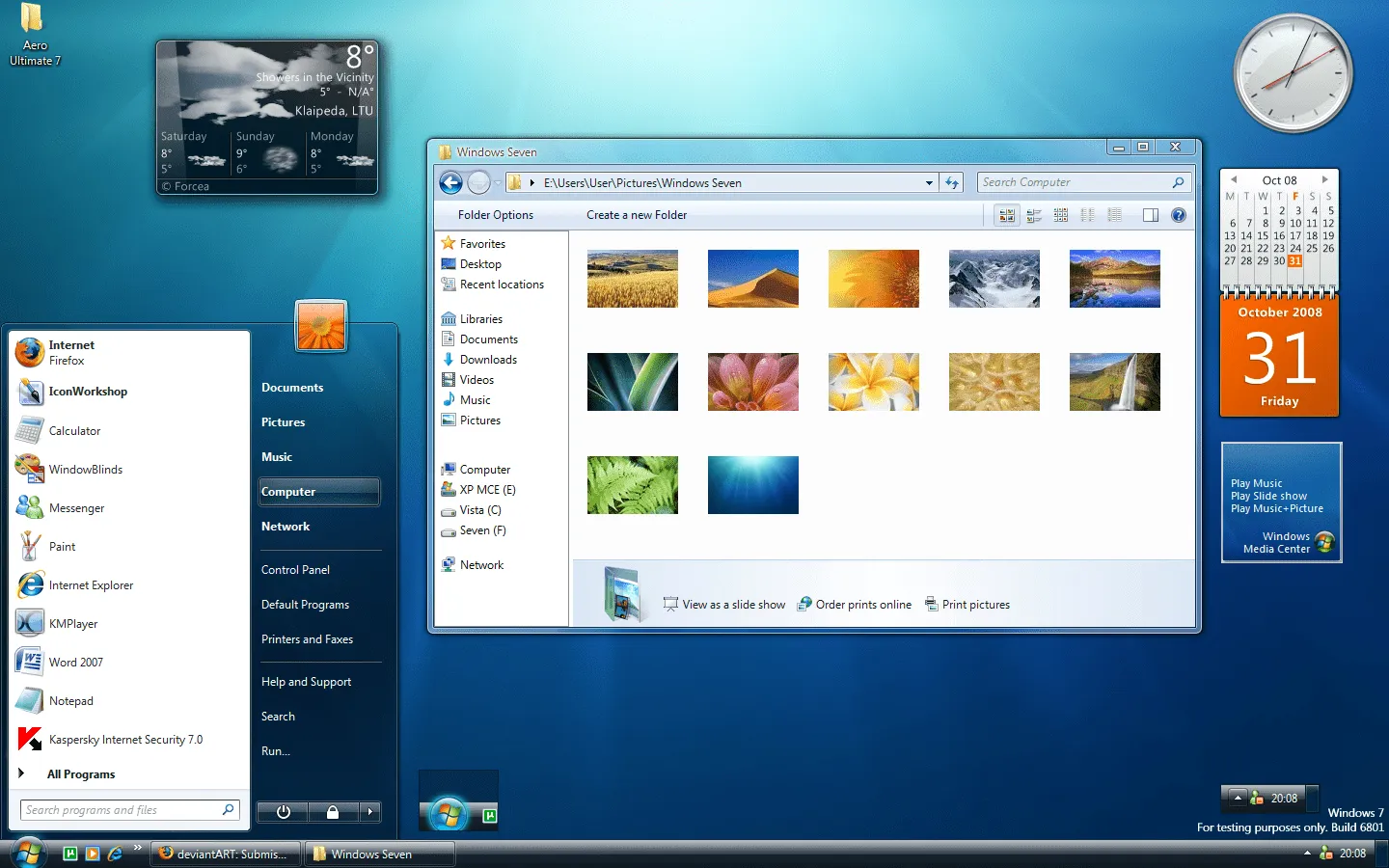This screenshot has height=868, width=1389.
Task: Select October 31 on the calendar gadget
Action: [1294, 260]
